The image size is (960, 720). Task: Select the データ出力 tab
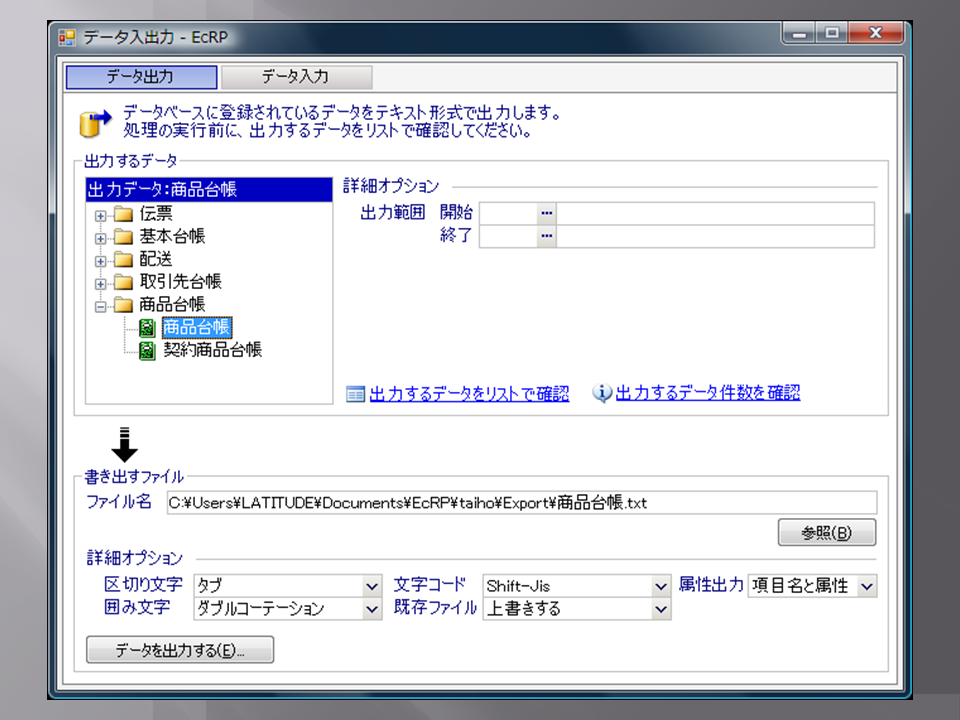point(141,77)
